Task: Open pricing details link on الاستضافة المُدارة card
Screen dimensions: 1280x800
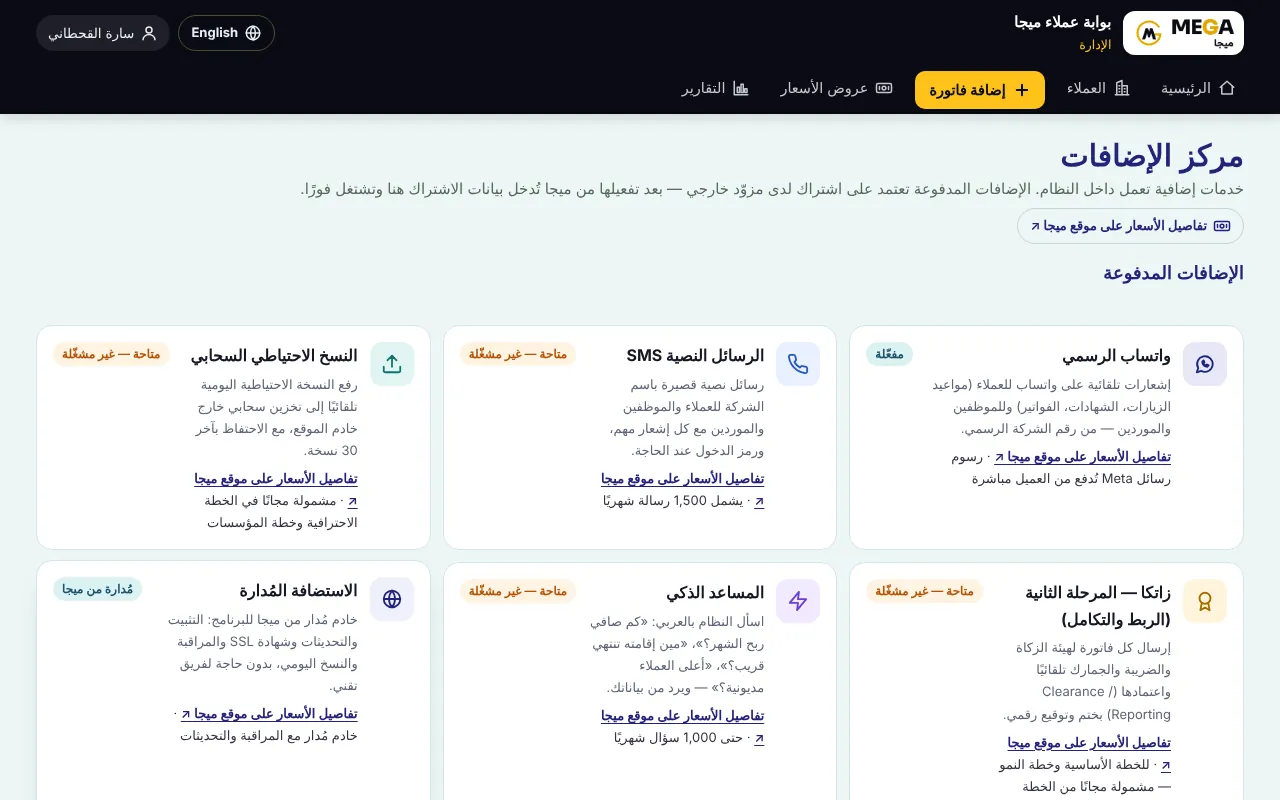Action: coord(269,714)
